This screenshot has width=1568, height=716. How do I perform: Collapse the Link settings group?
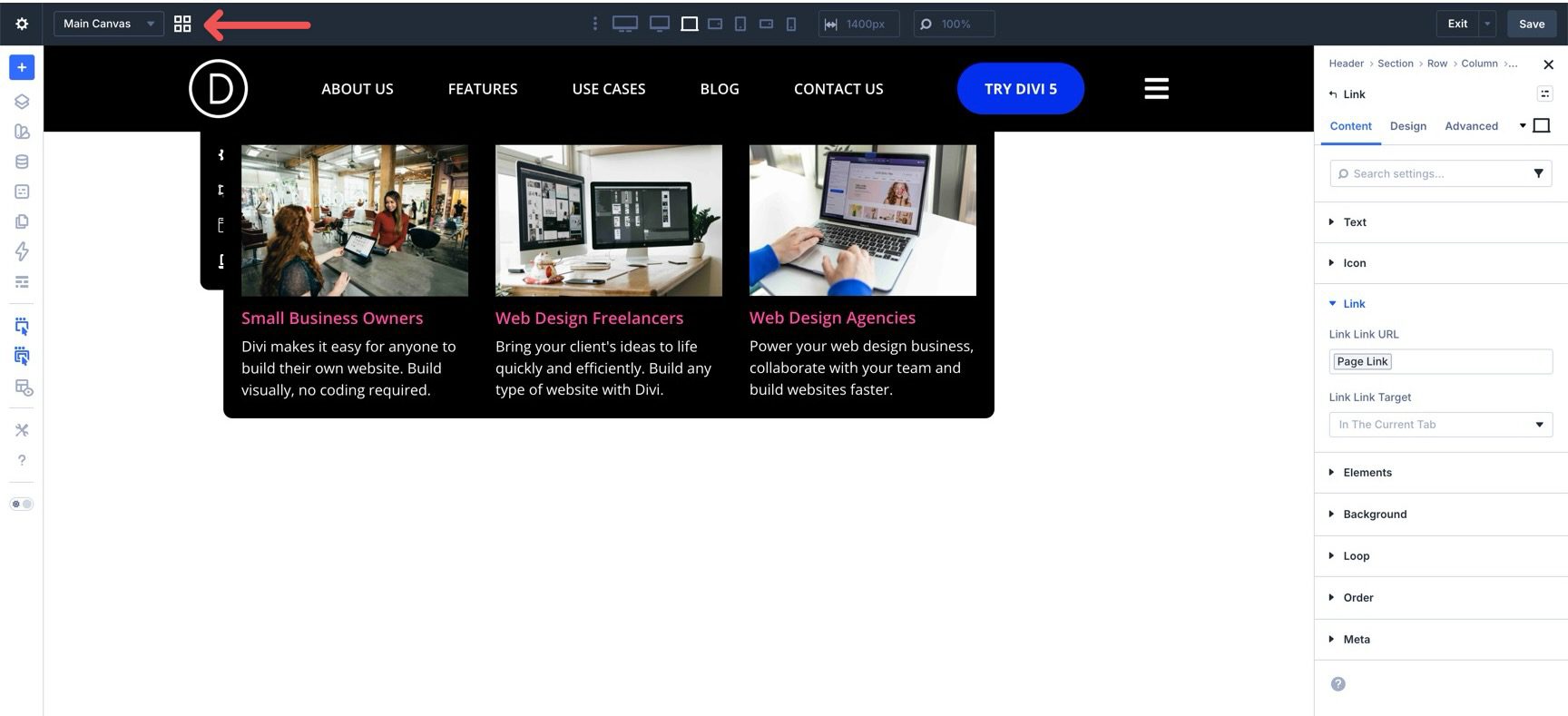coord(1441,304)
